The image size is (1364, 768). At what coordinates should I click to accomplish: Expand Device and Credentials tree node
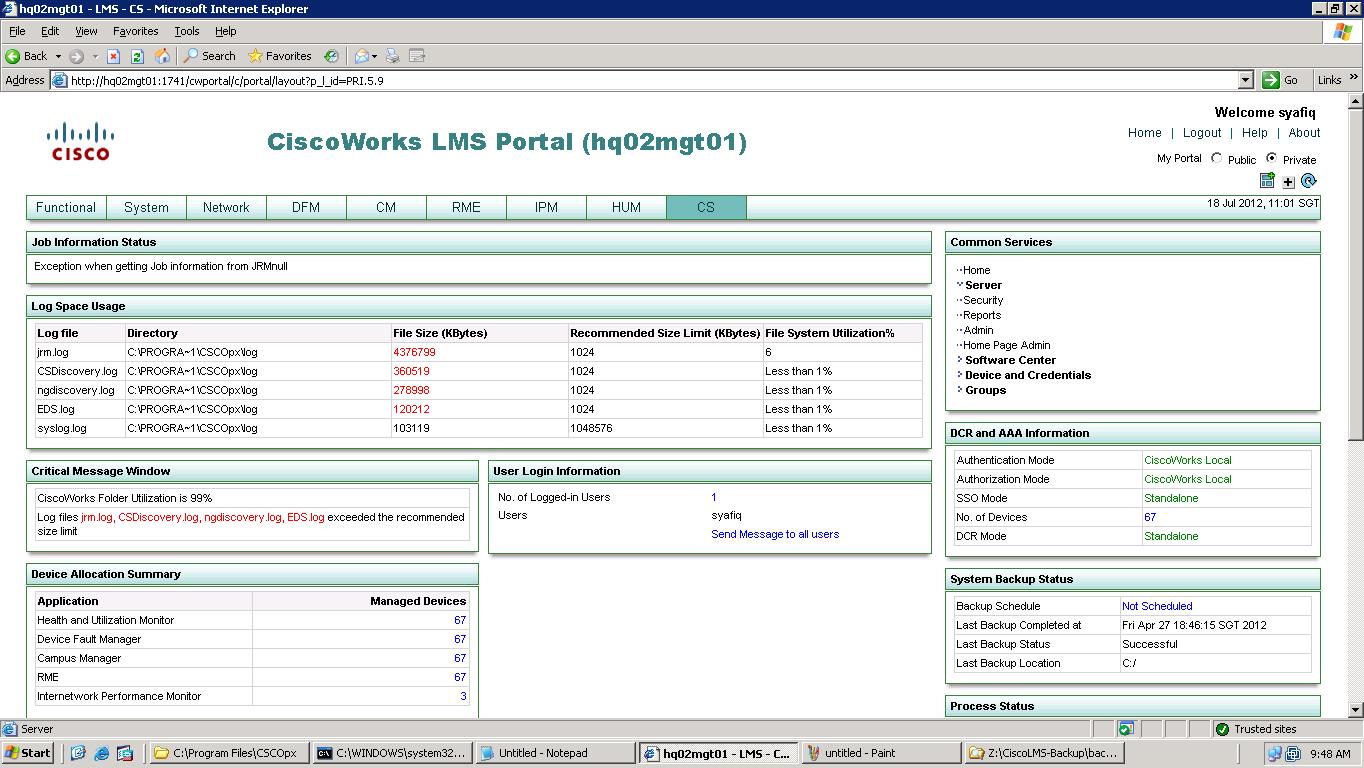coord(960,374)
